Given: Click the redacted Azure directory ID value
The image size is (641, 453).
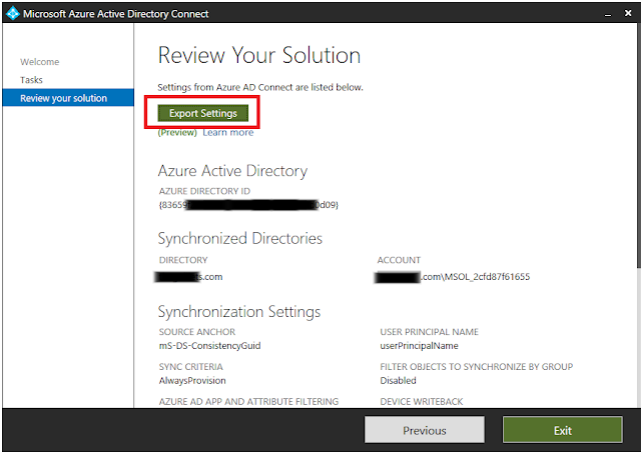Looking at the screenshot, I should point(249,205).
